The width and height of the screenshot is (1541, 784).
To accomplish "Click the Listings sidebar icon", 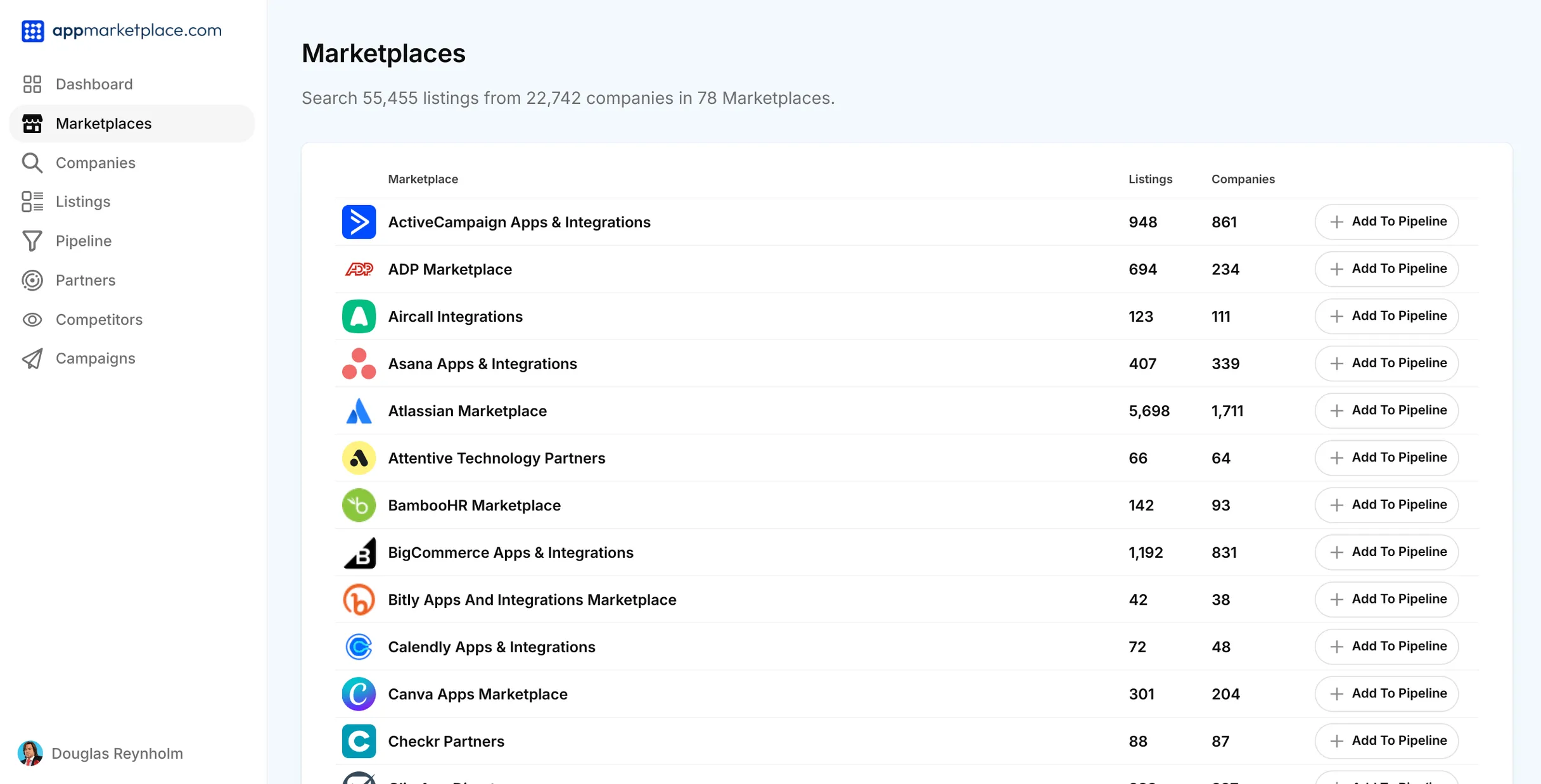I will click(x=32, y=201).
